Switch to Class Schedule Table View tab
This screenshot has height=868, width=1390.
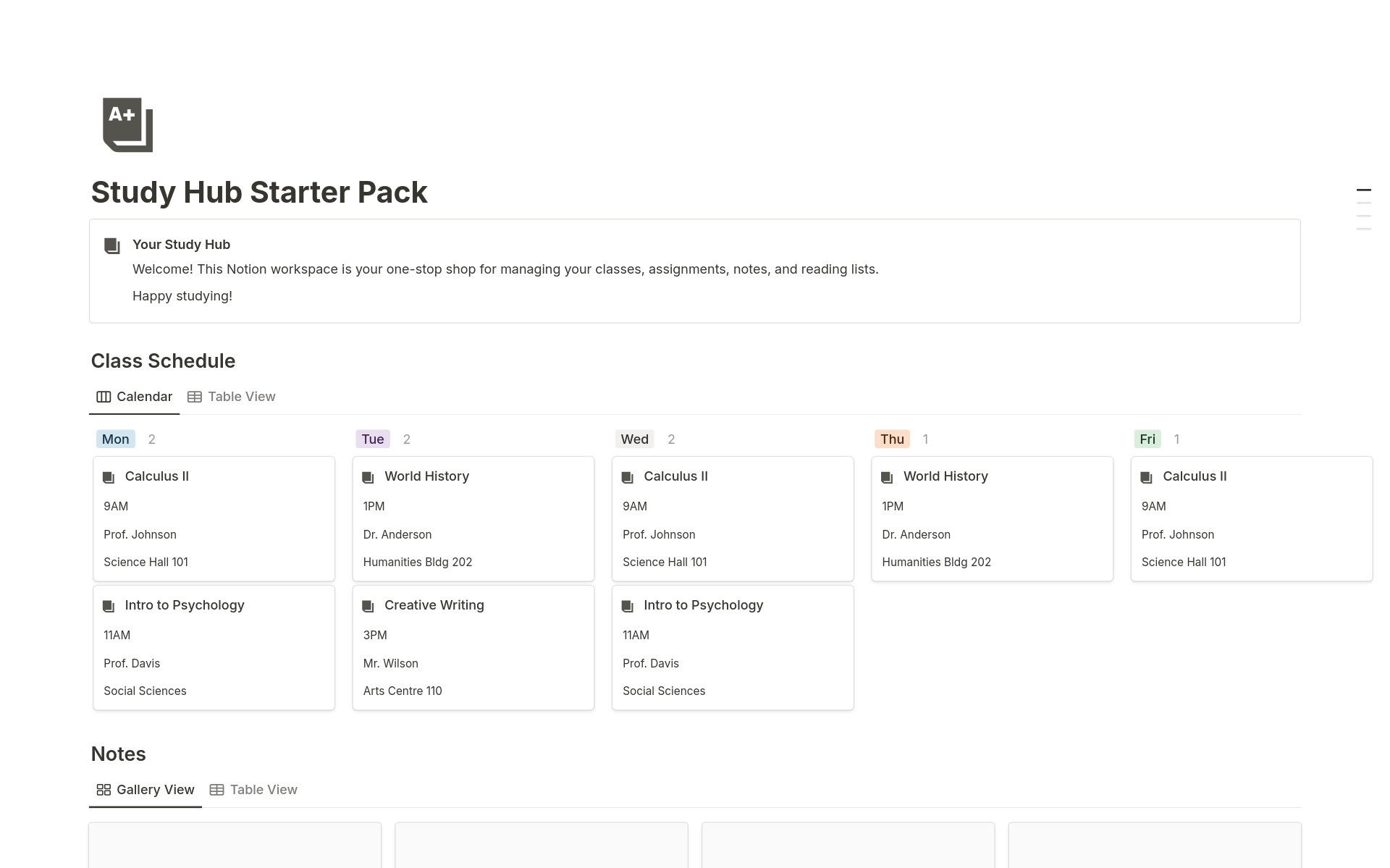[x=232, y=397]
